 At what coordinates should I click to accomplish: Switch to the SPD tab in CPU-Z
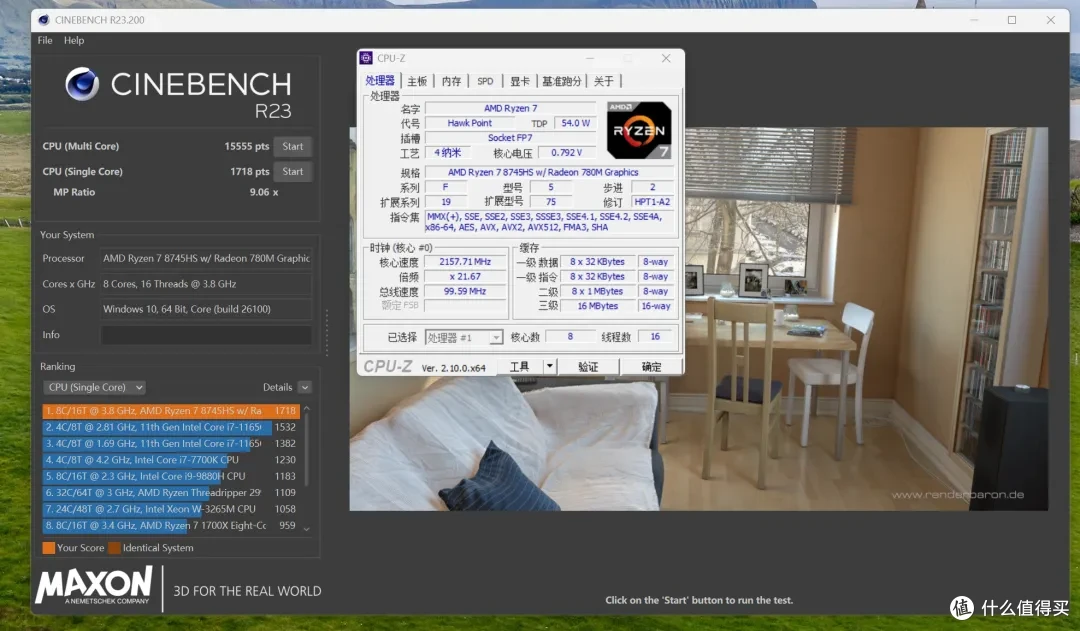click(485, 81)
